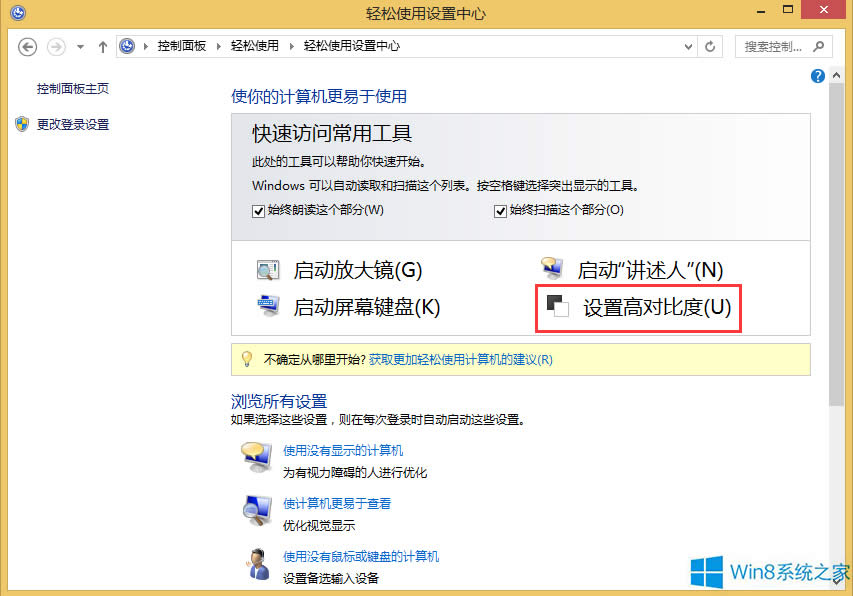This screenshot has width=853, height=596.
Task: Open the address bar dropdown arrow
Action: tap(687, 46)
